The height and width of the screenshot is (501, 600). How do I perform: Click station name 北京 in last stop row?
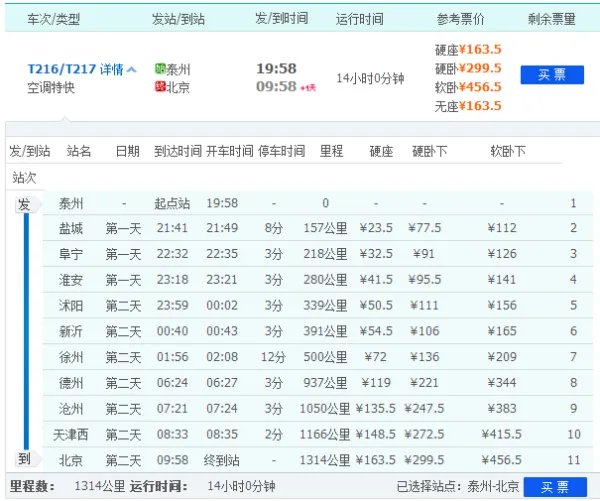(x=71, y=460)
